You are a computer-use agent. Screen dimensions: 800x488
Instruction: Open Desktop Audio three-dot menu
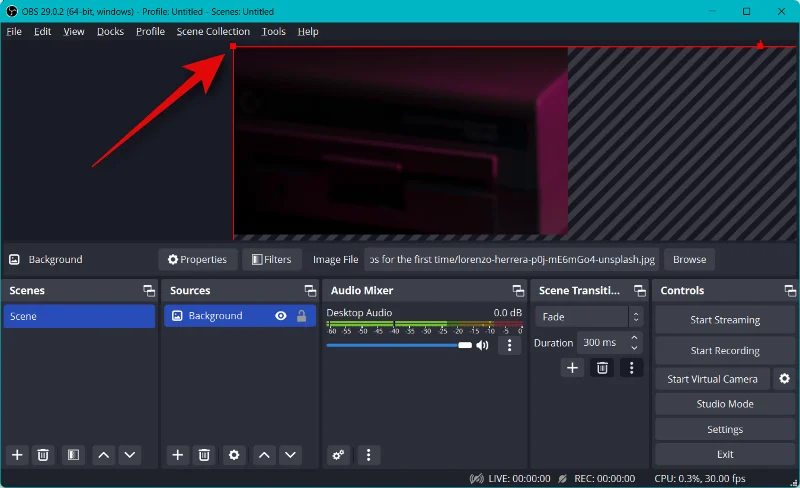(x=509, y=346)
